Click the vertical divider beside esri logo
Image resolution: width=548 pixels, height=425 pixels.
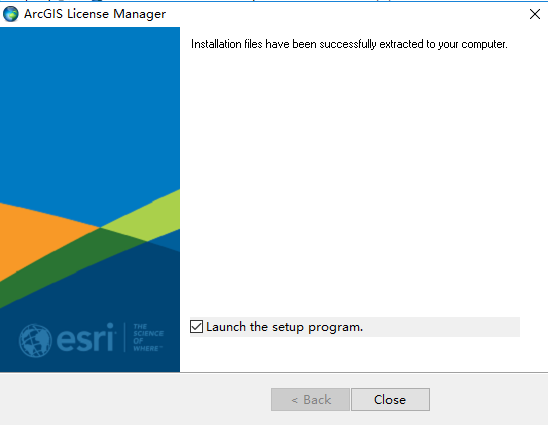pos(124,337)
